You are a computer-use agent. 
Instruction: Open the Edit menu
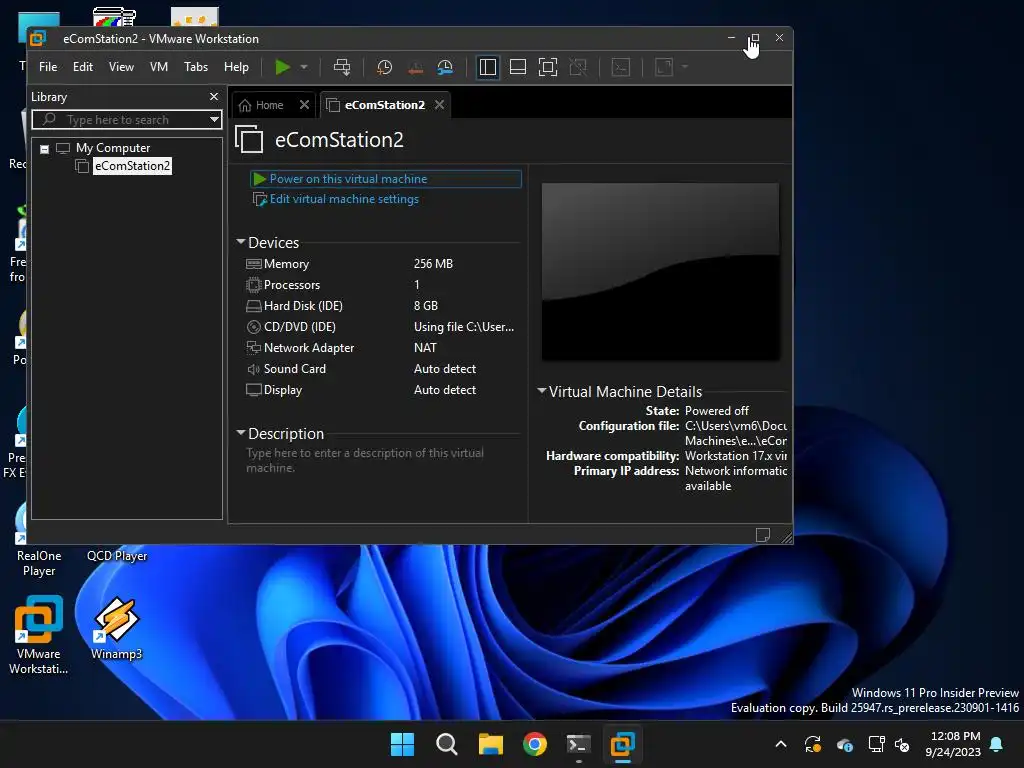pyautogui.click(x=83, y=67)
